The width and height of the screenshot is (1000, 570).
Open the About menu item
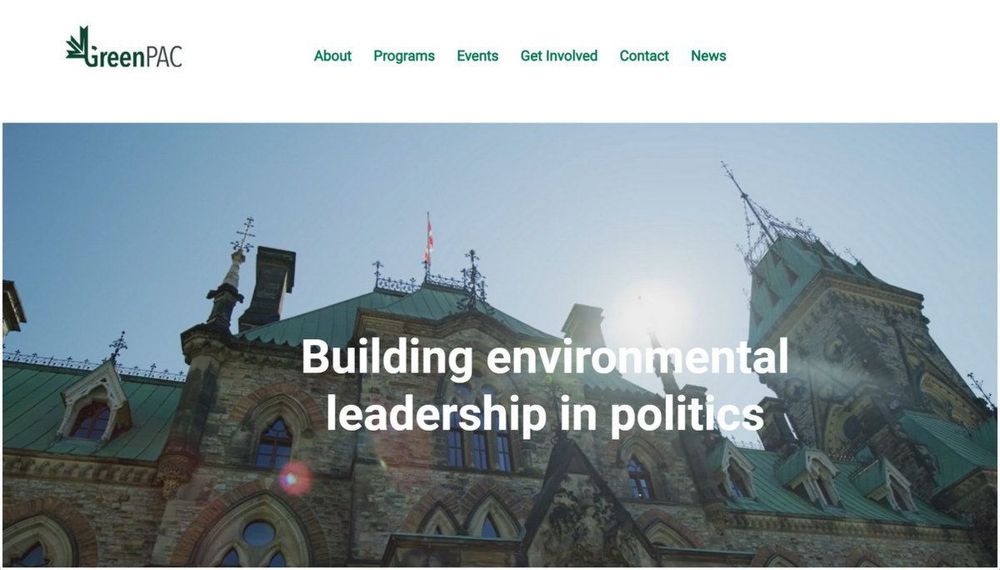332,56
